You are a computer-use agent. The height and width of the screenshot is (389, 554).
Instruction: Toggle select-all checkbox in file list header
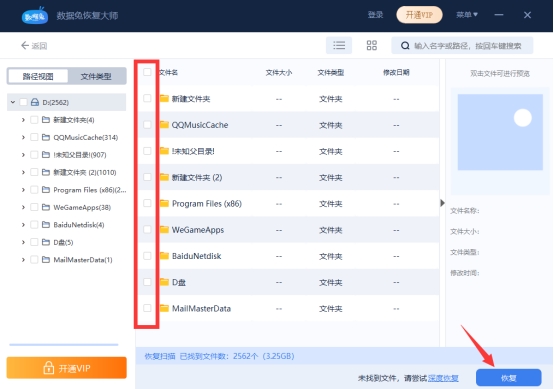tap(147, 72)
